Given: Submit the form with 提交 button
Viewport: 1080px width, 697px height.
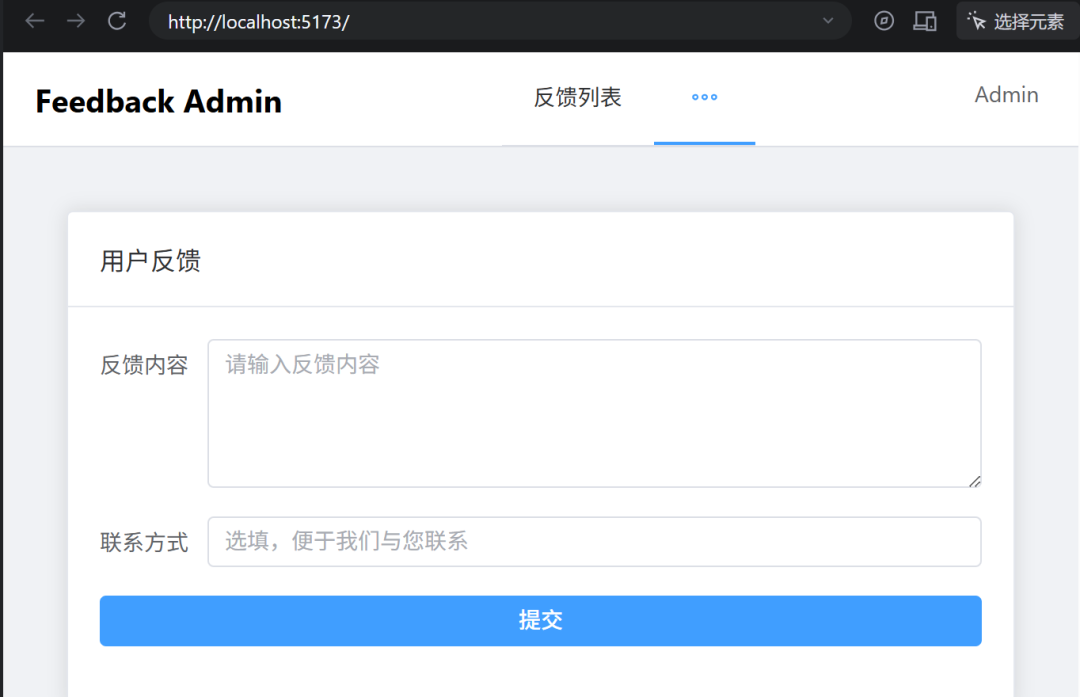Looking at the screenshot, I should point(541,621).
